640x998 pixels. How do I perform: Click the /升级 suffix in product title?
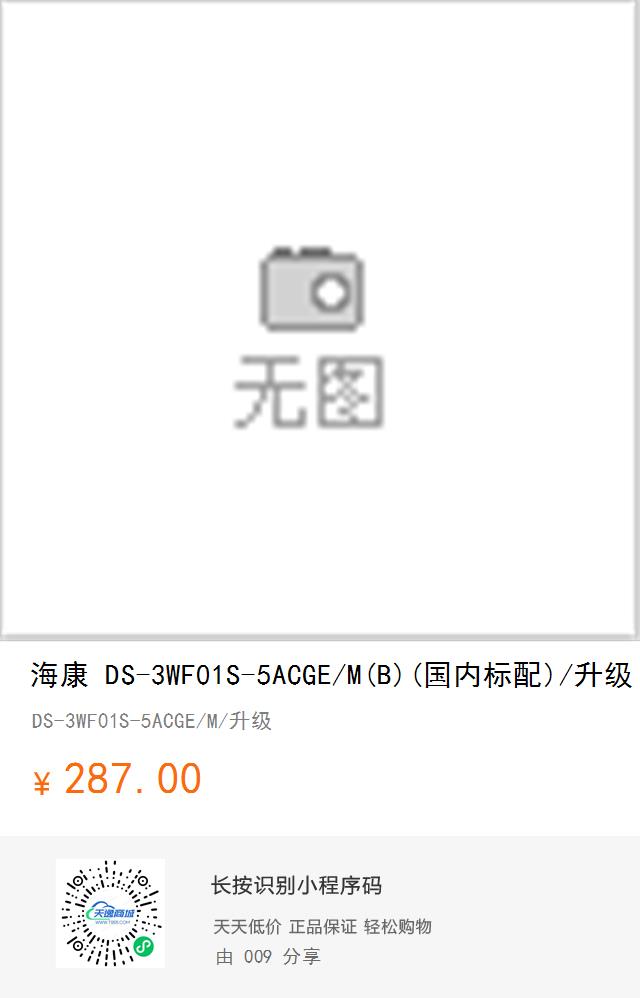tap(595, 675)
